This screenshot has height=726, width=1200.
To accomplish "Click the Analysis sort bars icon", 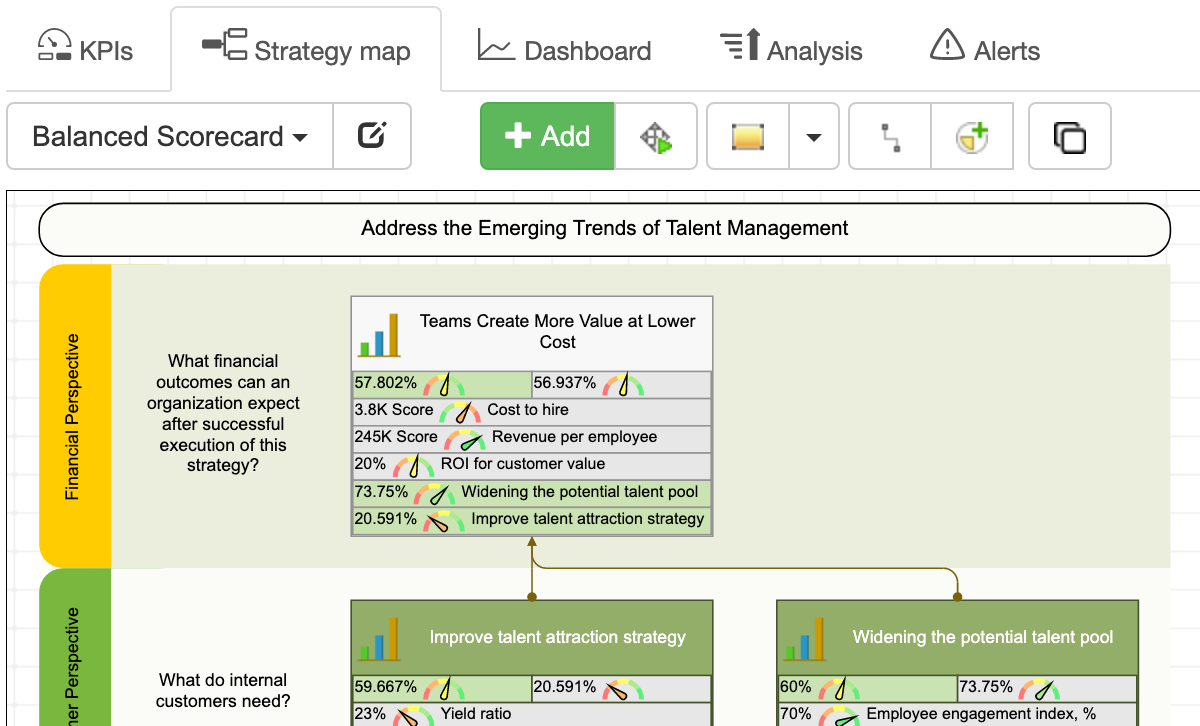I will click(x=740, y=45).
